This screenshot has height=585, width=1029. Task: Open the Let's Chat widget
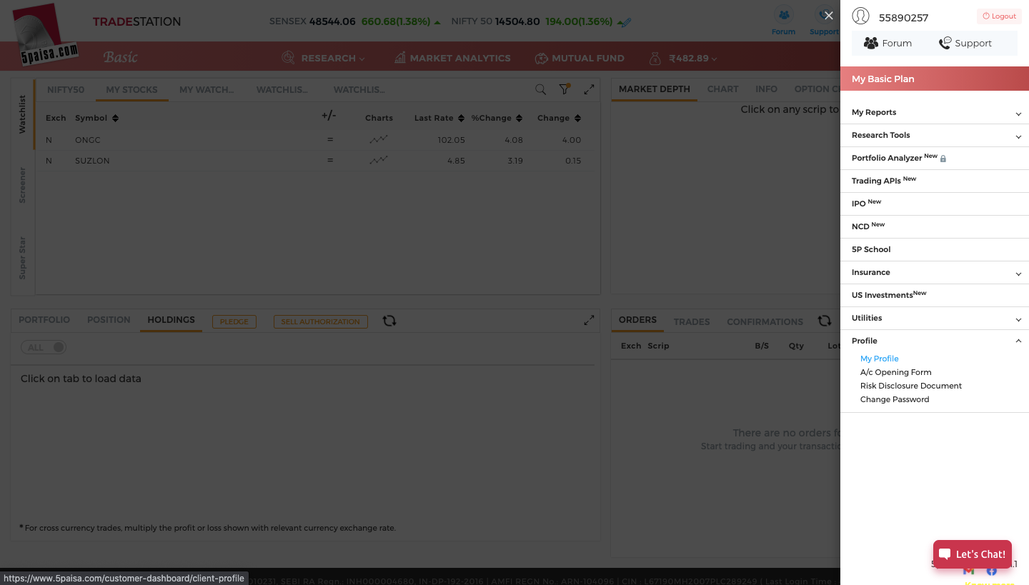coord(973,554)
